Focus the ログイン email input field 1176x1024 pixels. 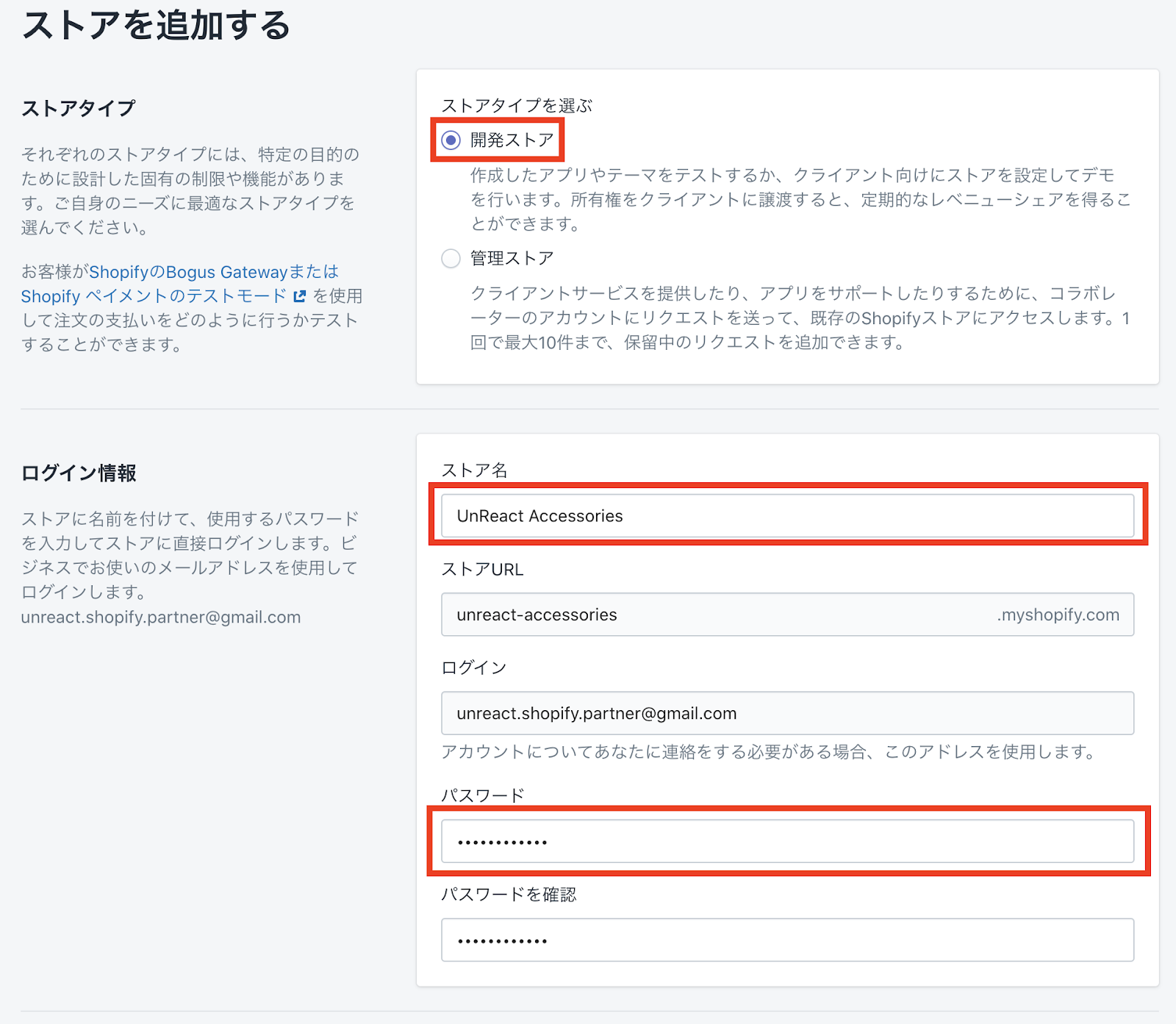[786, 713]
